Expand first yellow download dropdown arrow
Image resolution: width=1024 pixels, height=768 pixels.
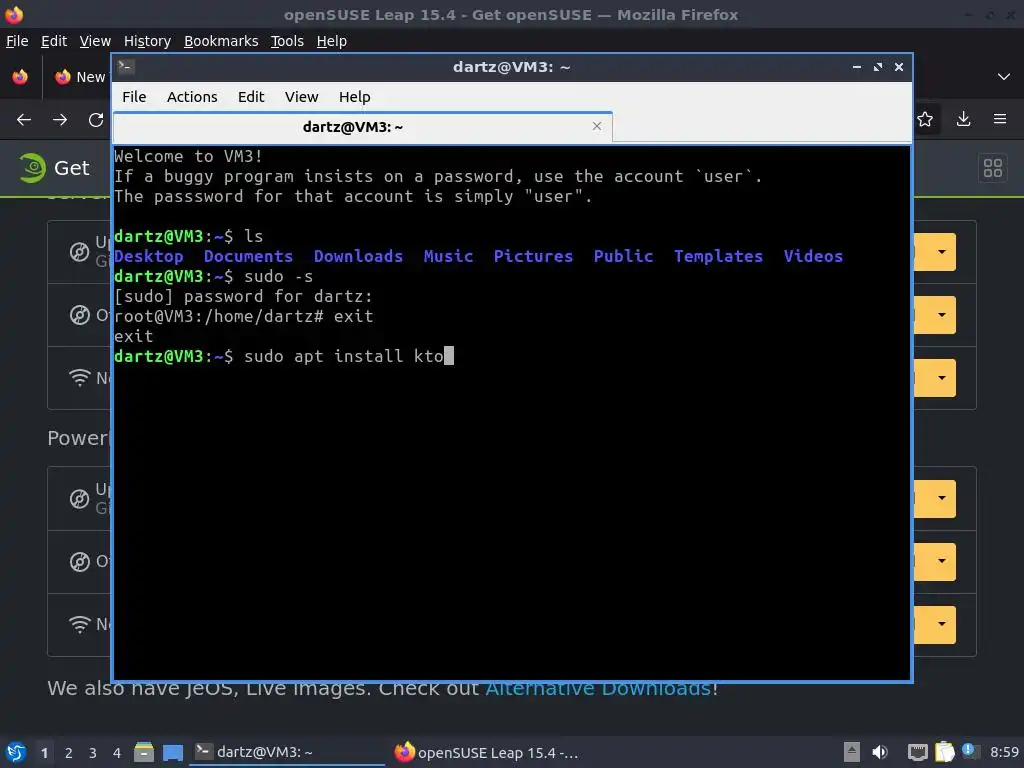941,252
